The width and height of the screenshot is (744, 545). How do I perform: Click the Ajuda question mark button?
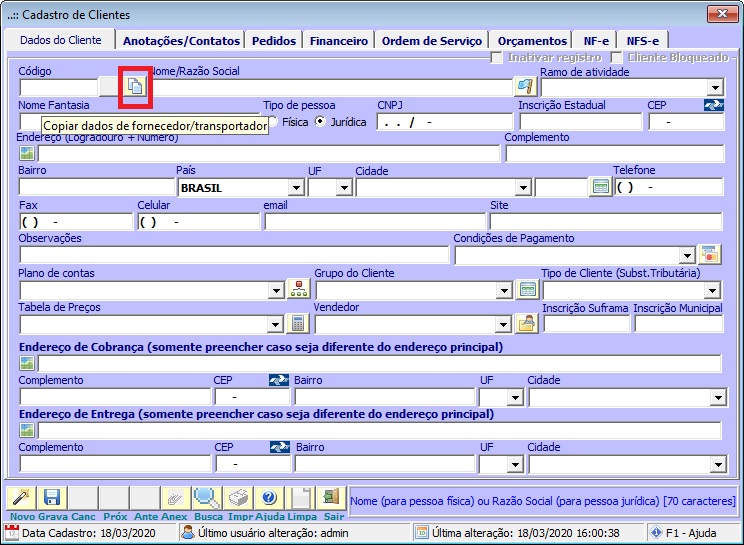coord(269,498)
